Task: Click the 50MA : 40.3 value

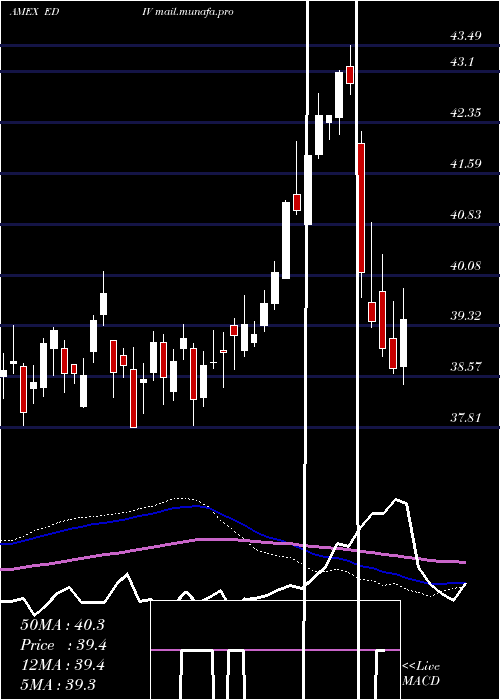Action: click(62, 625)
